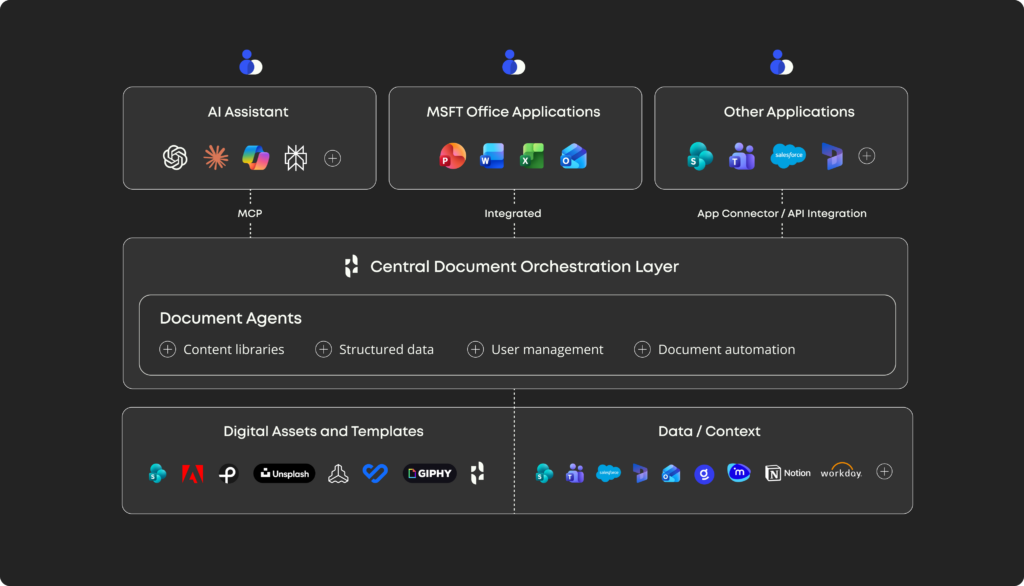Click the ChatGPT icon under AI Assistant
The height and width of the screenshot is (586, 1024).
tap(175, 157)
